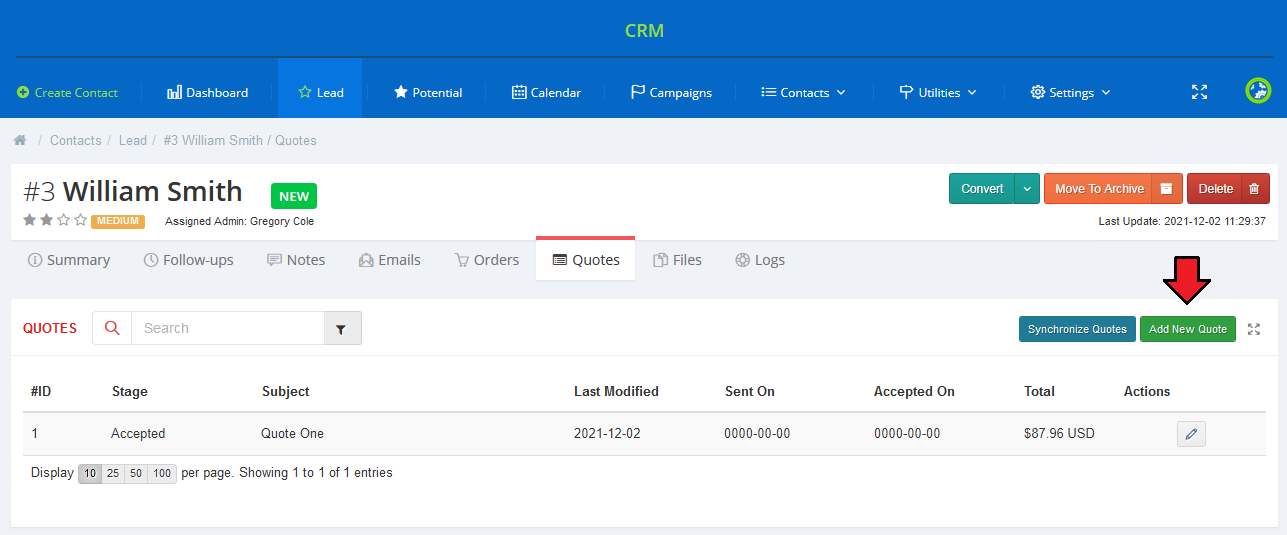Sort by the Stage column header

[130, 392]
